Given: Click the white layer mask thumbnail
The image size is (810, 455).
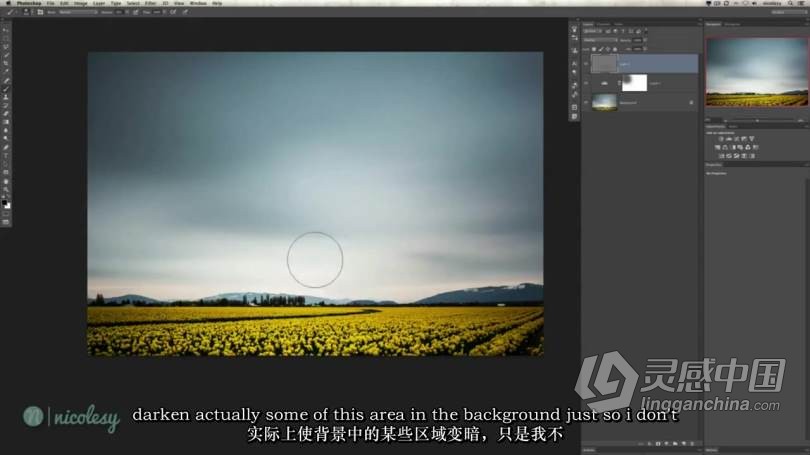Looking at the screenshot, I should click(x=634, y=83).
